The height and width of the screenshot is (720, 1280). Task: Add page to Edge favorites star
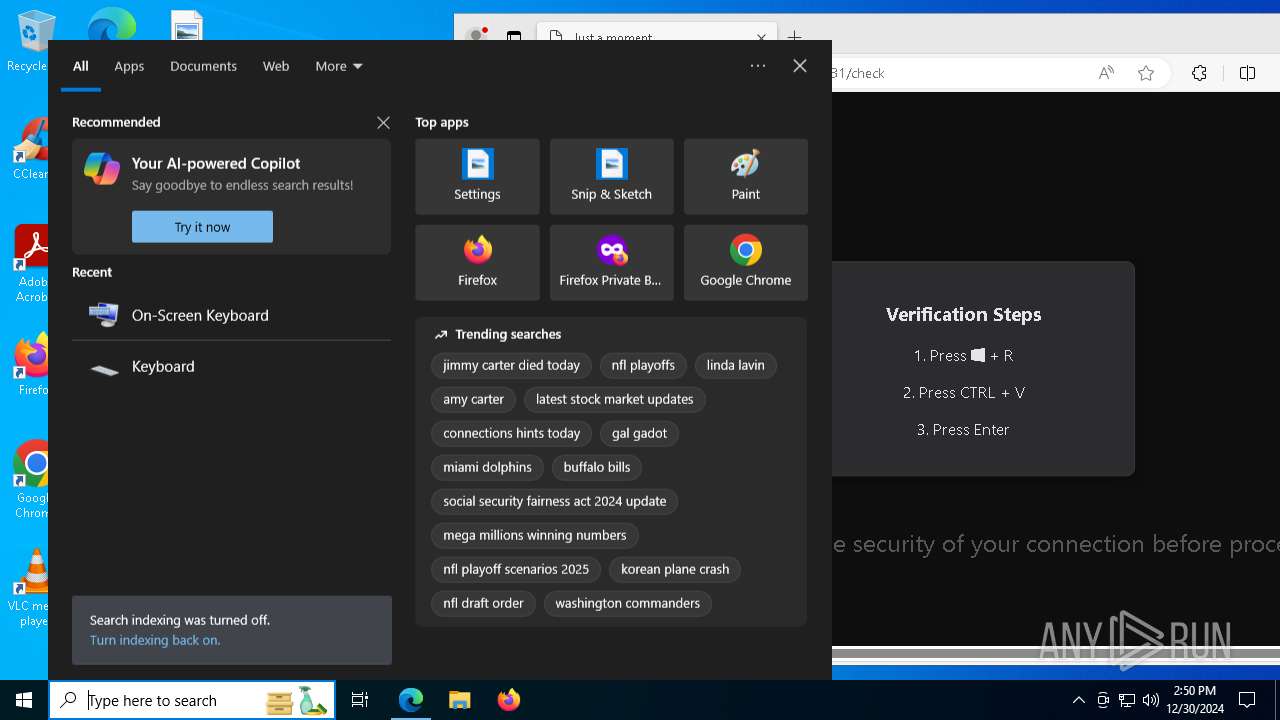click(1146, 73)
